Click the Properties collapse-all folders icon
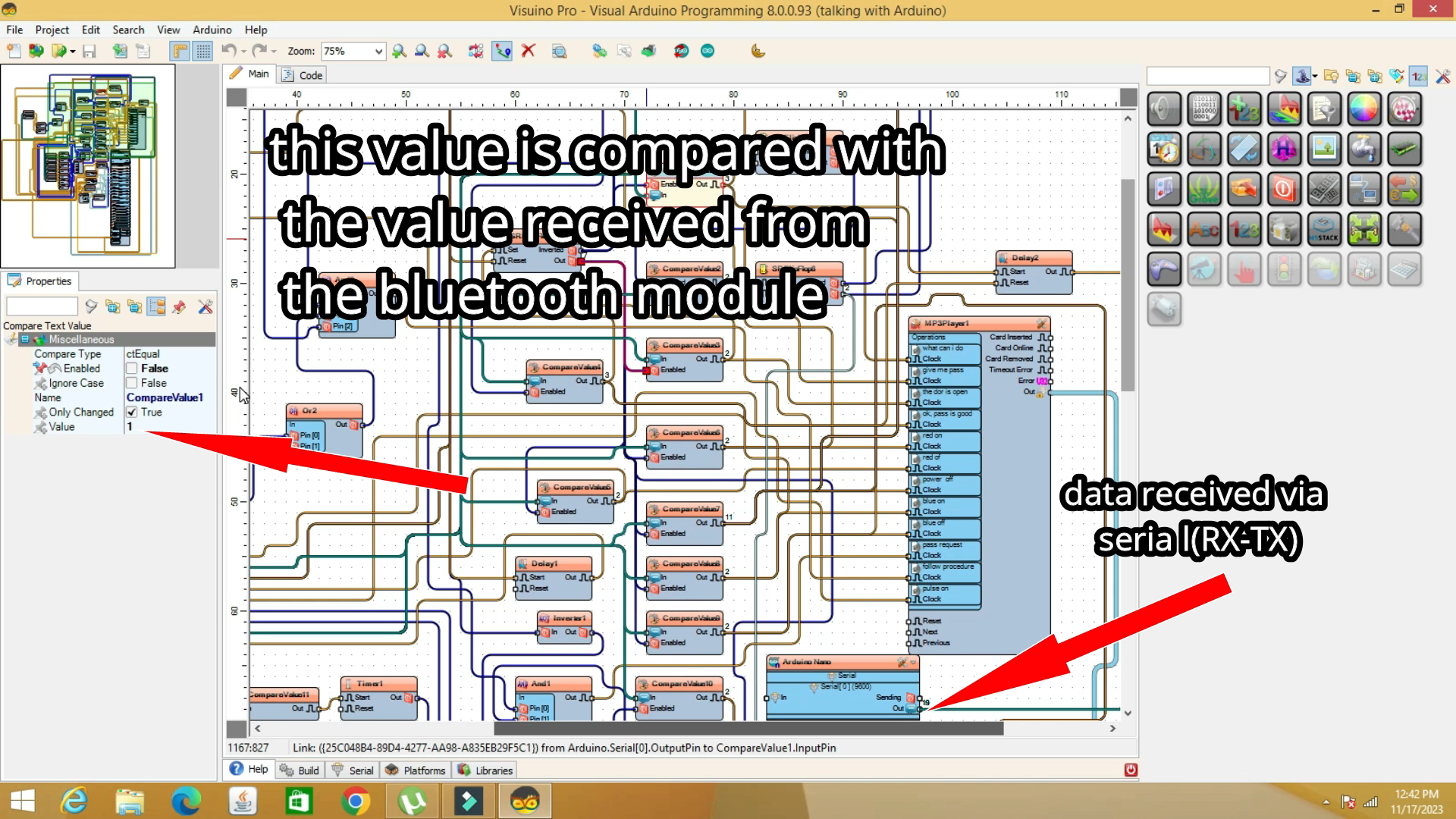 tap(135, 306)
